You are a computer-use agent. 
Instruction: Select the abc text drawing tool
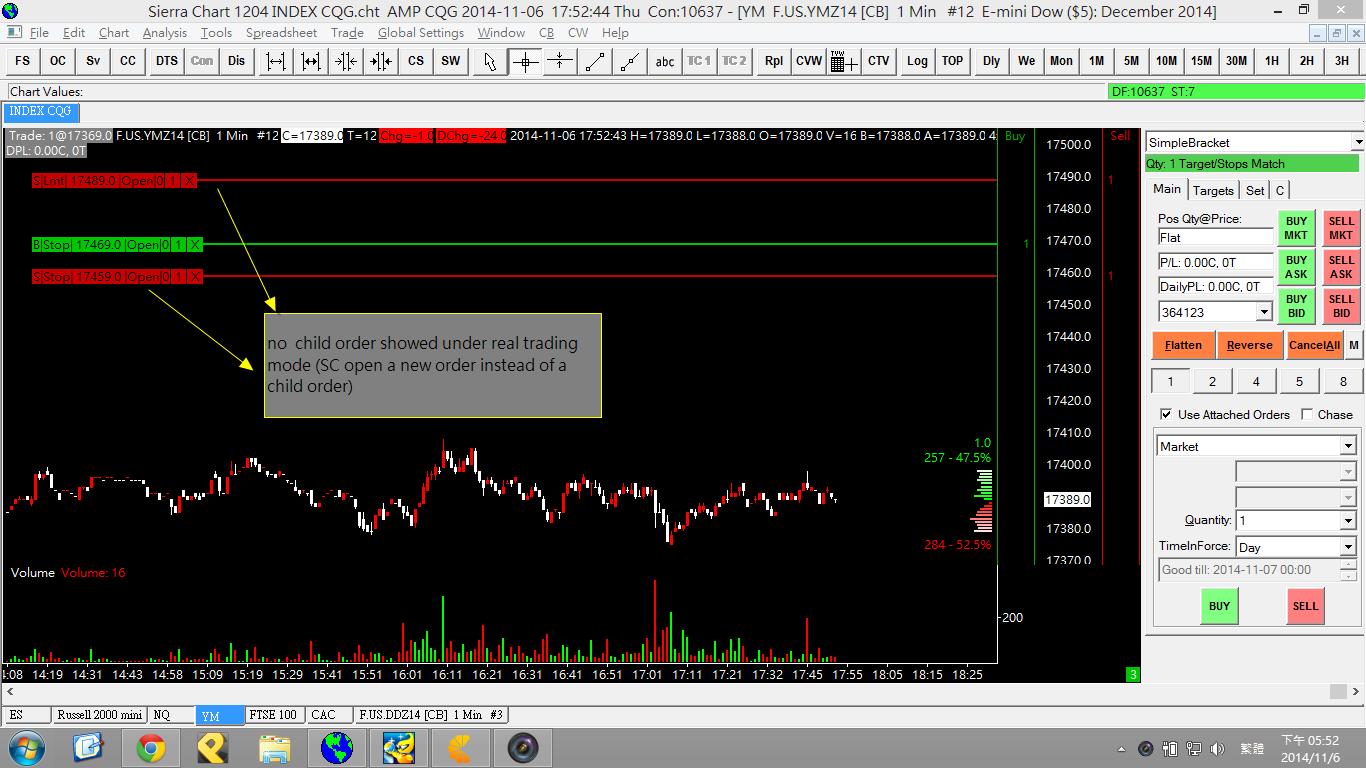[x=665, y=61]
